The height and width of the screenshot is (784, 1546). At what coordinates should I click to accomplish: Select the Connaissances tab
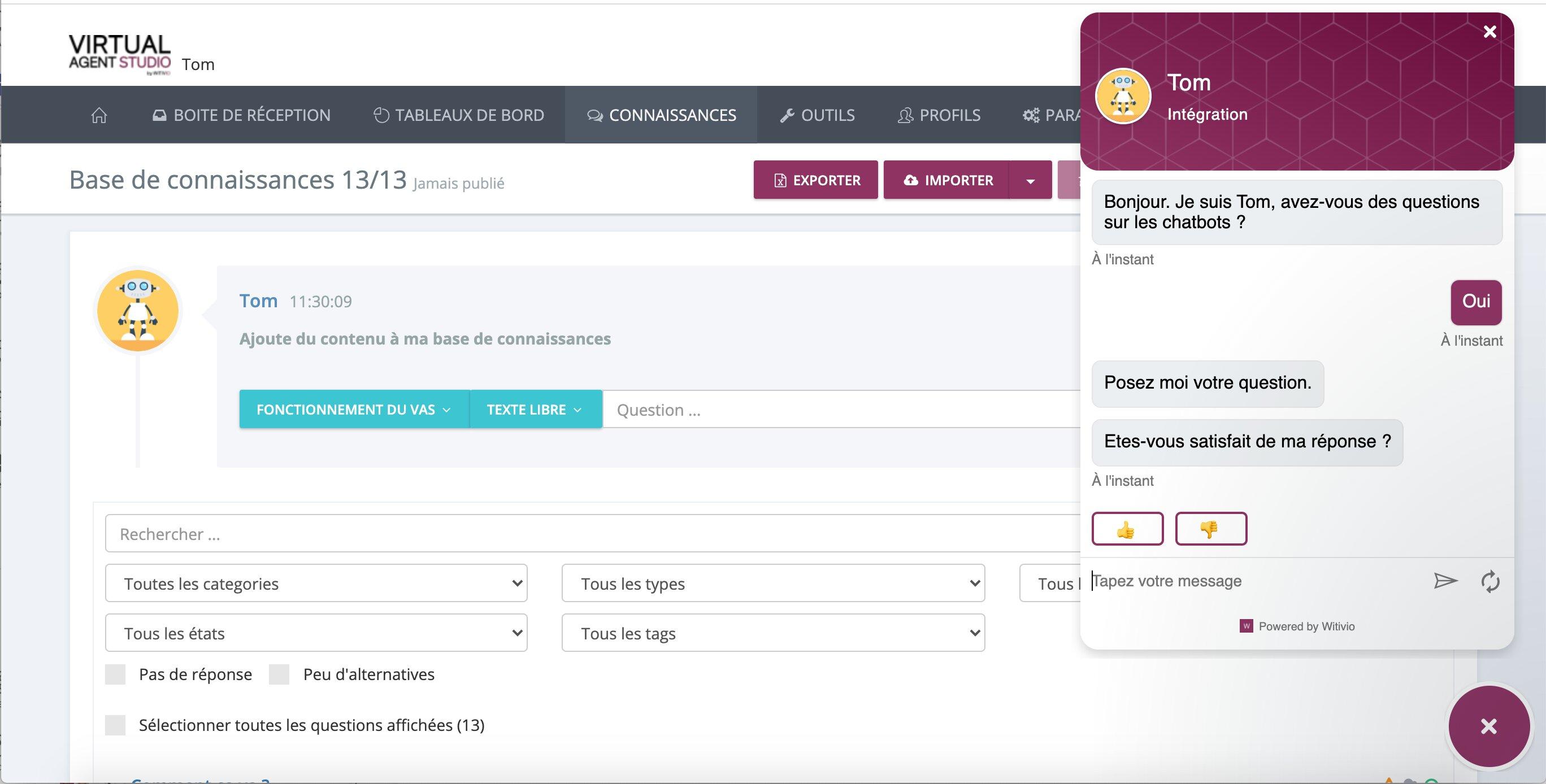(x=661, y=115)
